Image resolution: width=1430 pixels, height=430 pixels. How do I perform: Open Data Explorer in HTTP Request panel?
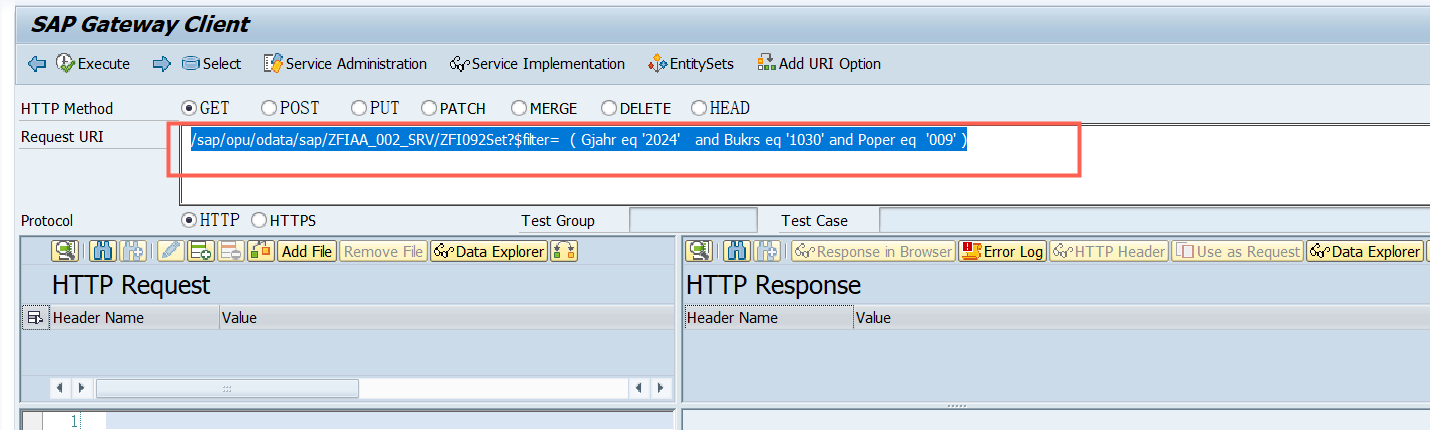point(490,251)
